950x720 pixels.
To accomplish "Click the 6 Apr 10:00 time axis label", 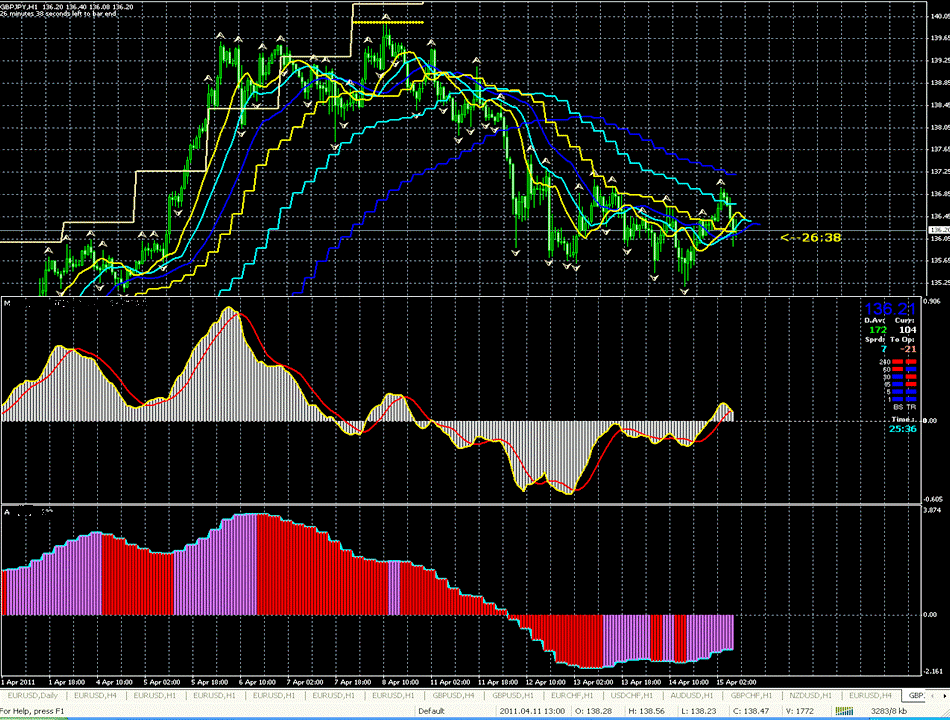I will pos(257,682).
